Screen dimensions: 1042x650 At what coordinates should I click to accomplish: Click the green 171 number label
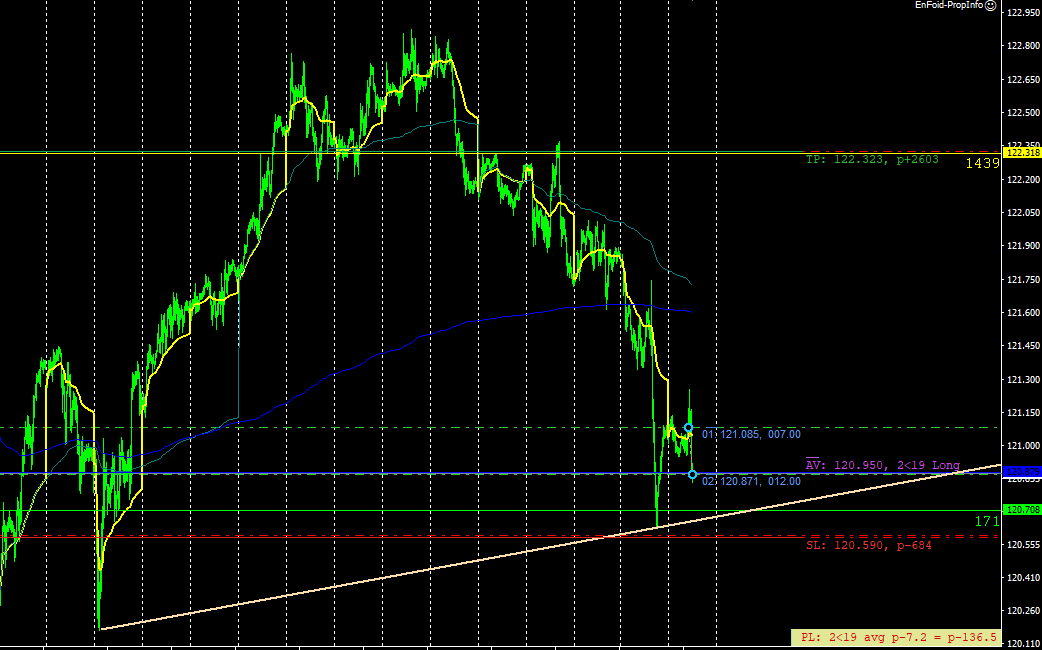tap(988, 522)
